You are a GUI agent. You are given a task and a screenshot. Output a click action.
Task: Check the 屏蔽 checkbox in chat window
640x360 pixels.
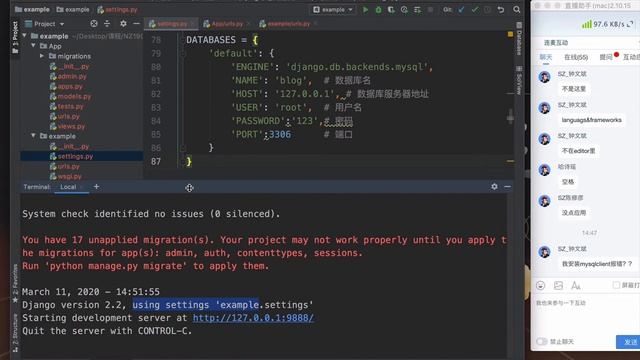coord(616,285)
